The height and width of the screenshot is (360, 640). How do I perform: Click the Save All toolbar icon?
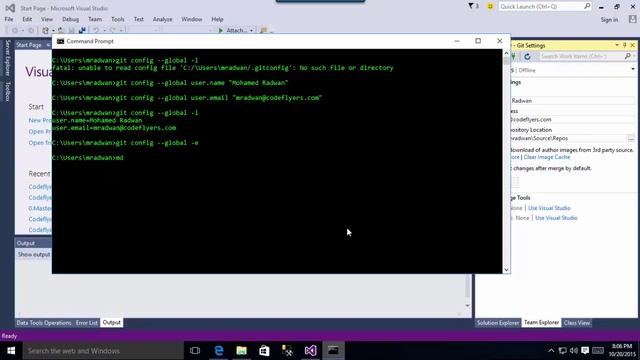82,31
